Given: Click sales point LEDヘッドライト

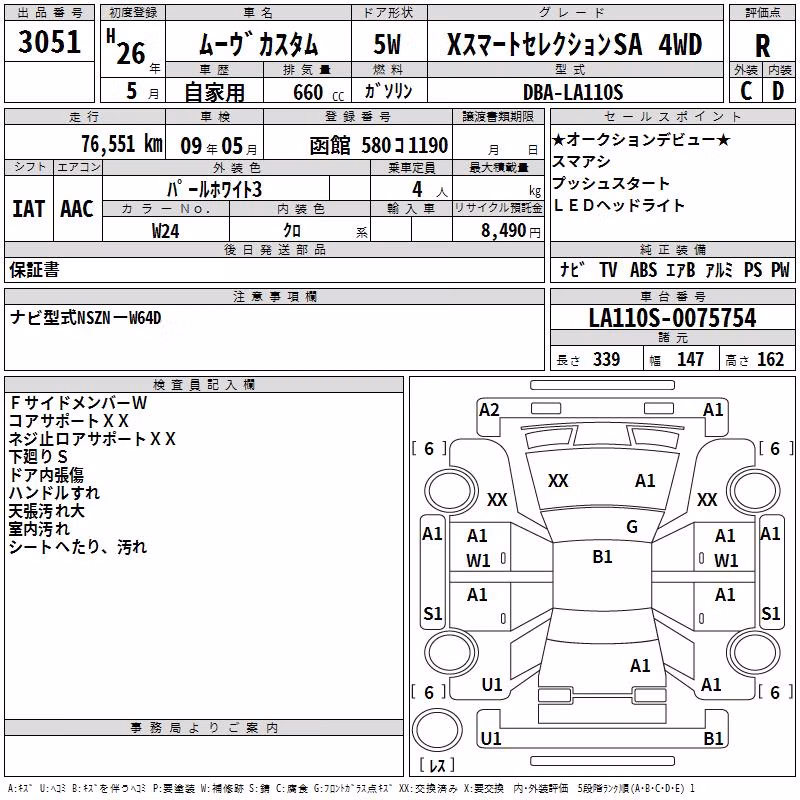Looking at the screenshot, I should click(x=619, y=205).
